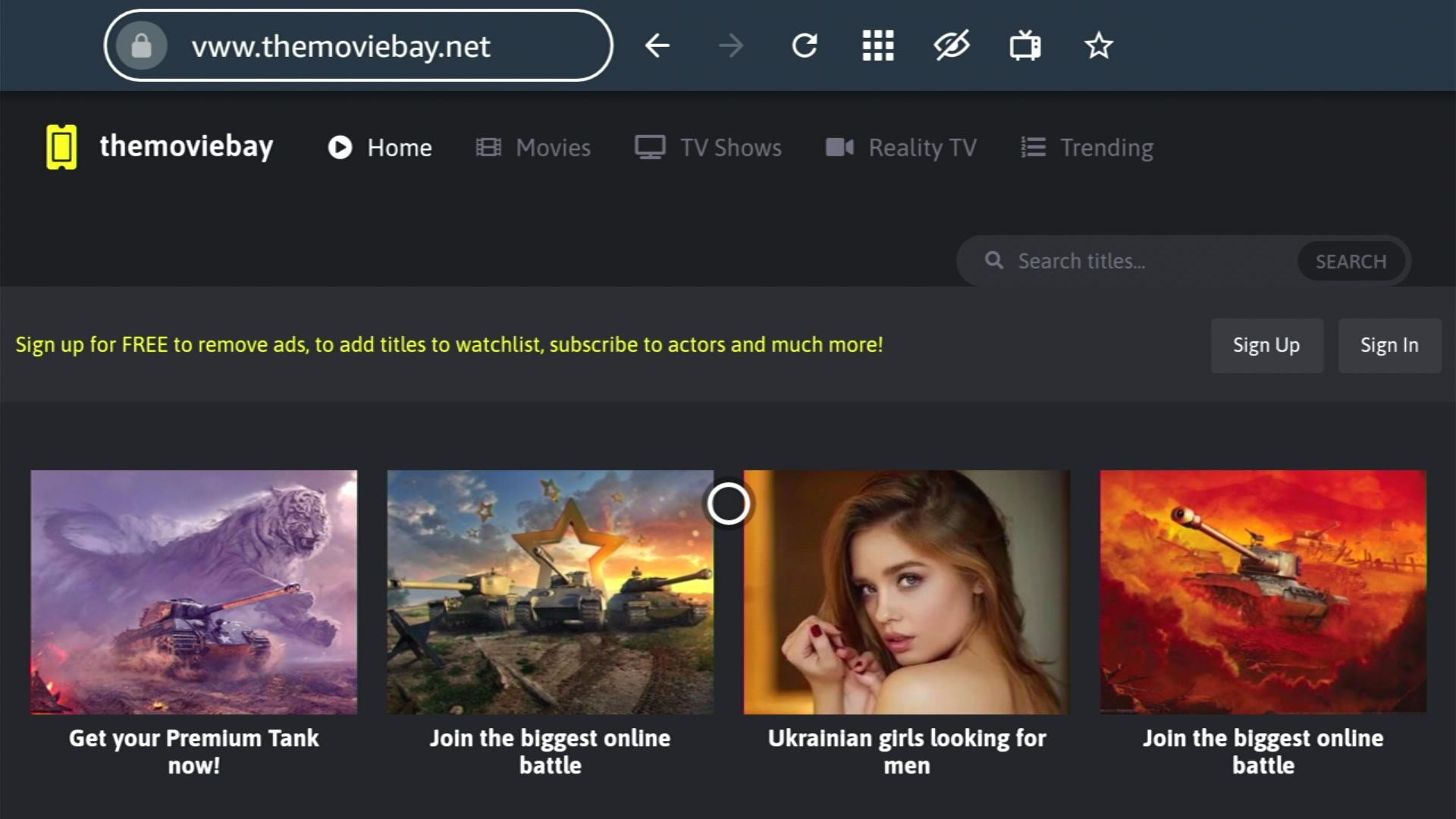Open the red fiery tank thumbnail
1456x819 pixels.
pos(1263,591)
